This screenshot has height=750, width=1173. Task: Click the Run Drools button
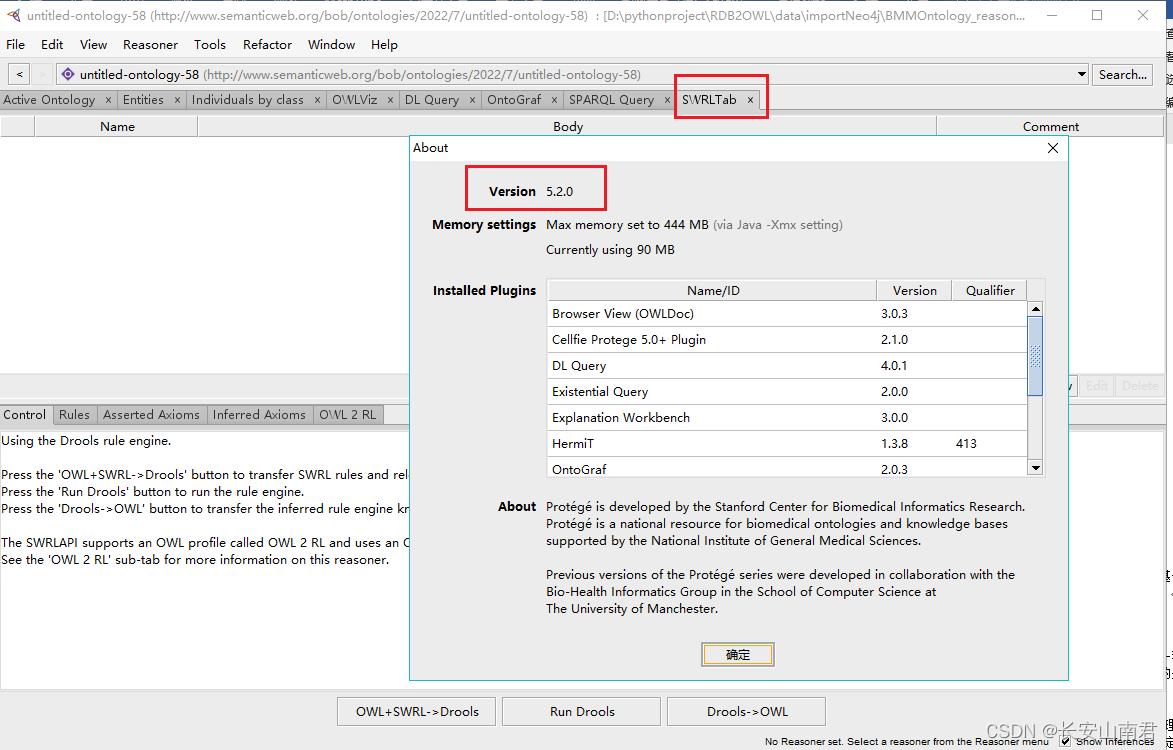(581, 712)
